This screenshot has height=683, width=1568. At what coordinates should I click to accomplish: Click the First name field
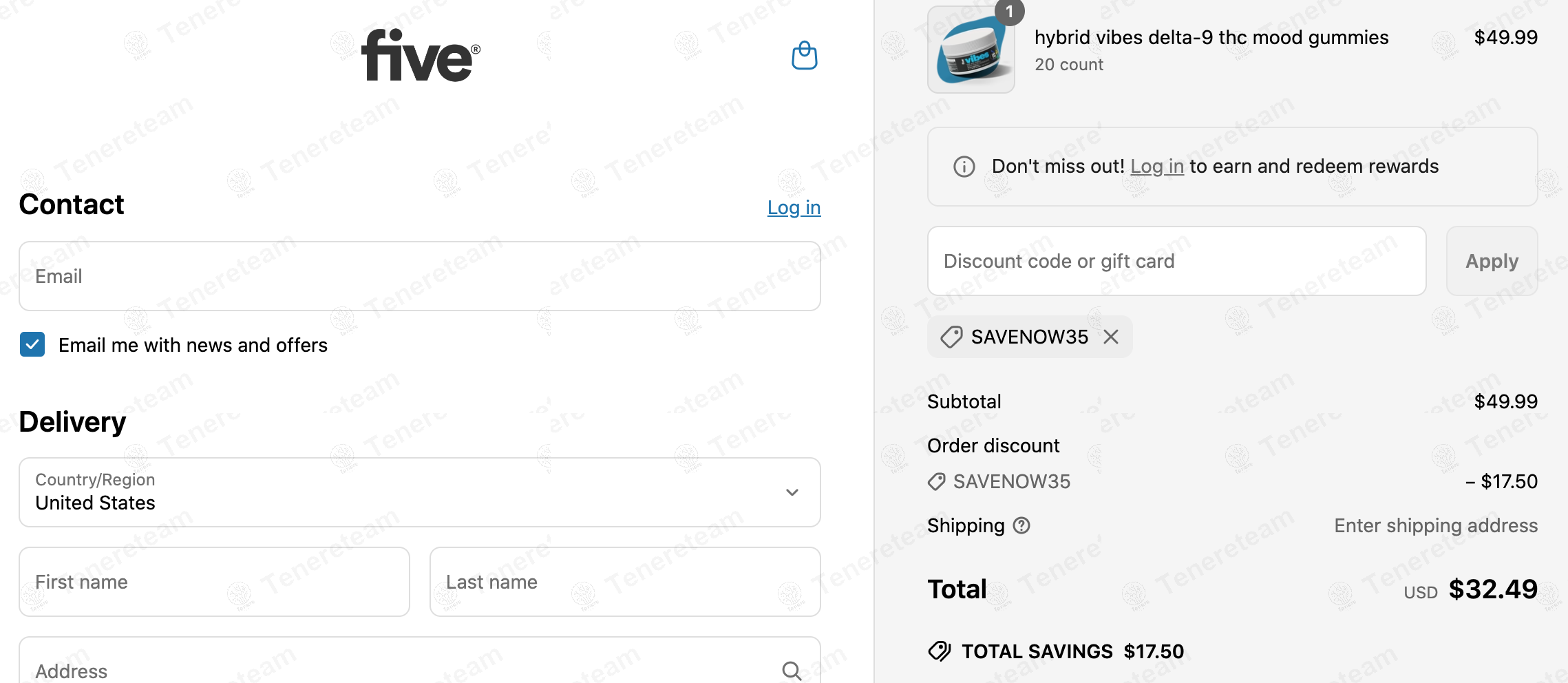(214, 582)
